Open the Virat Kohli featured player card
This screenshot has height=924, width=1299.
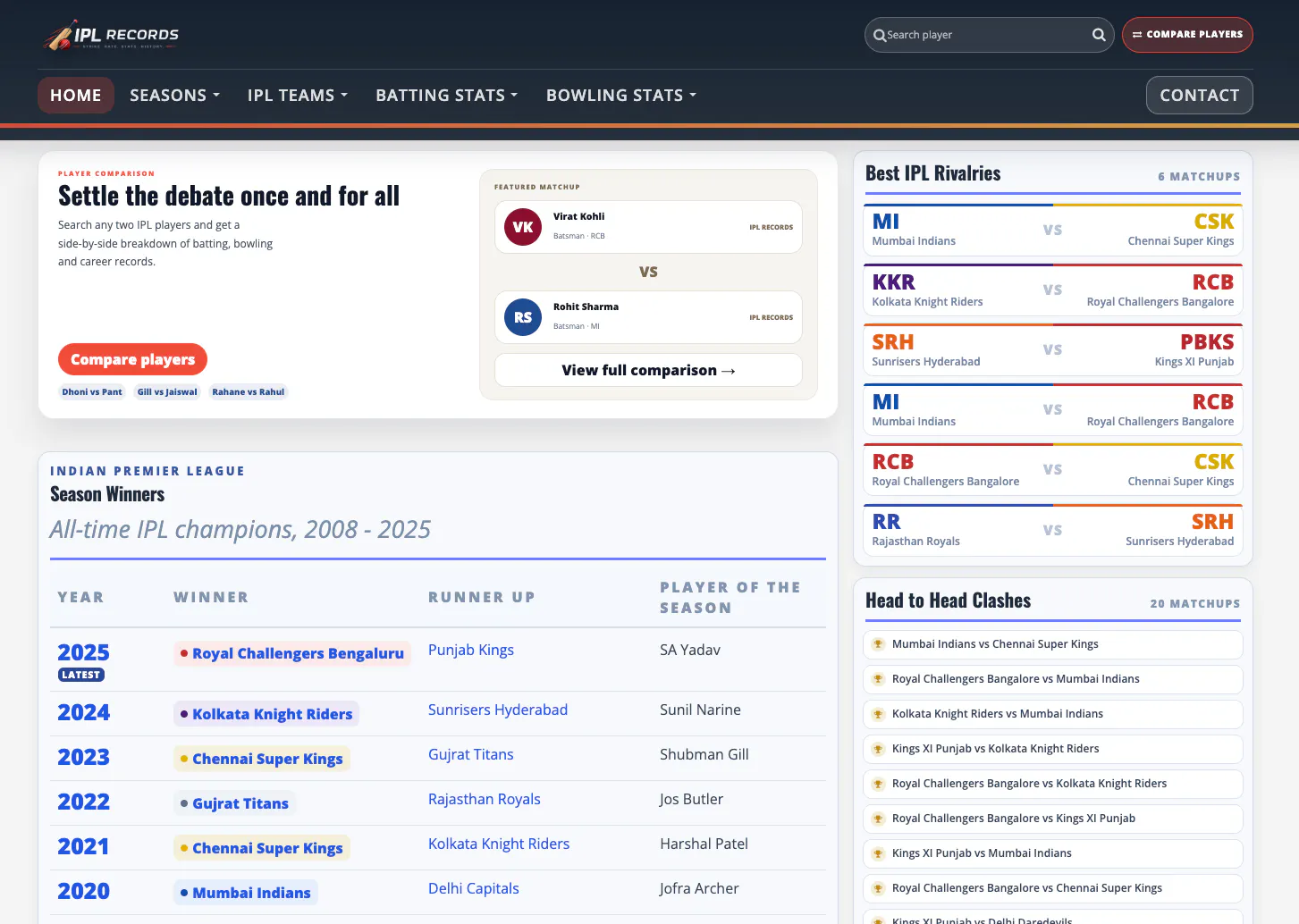[x=648, y=227]
